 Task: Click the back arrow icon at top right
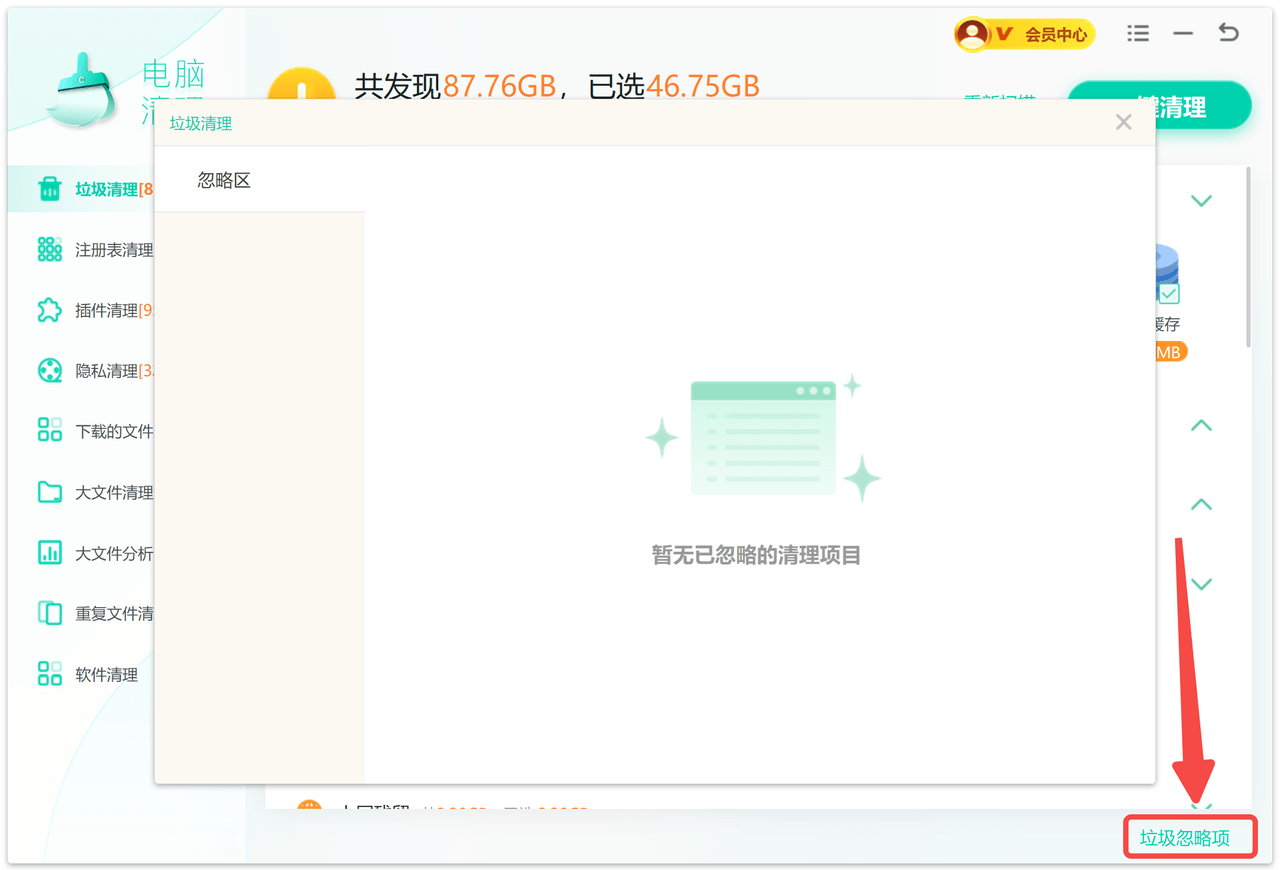click(1229, 34)
